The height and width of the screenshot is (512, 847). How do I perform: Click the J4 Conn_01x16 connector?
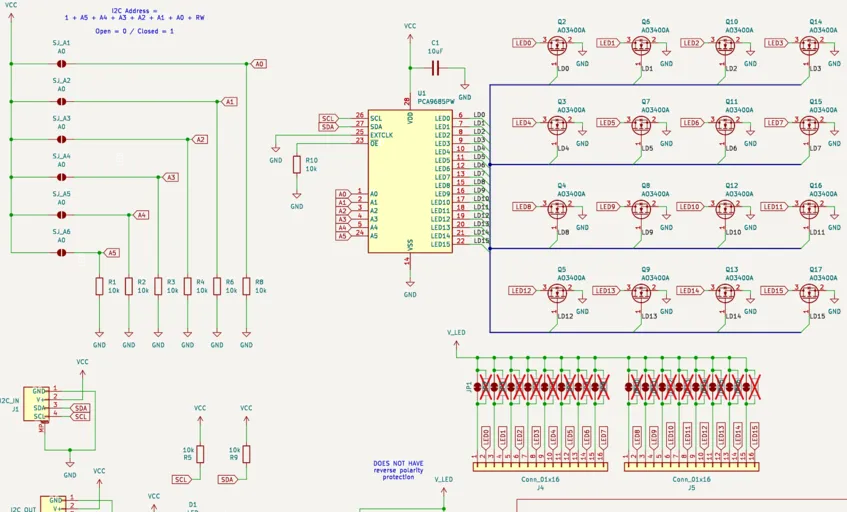[x=540, y=467]
